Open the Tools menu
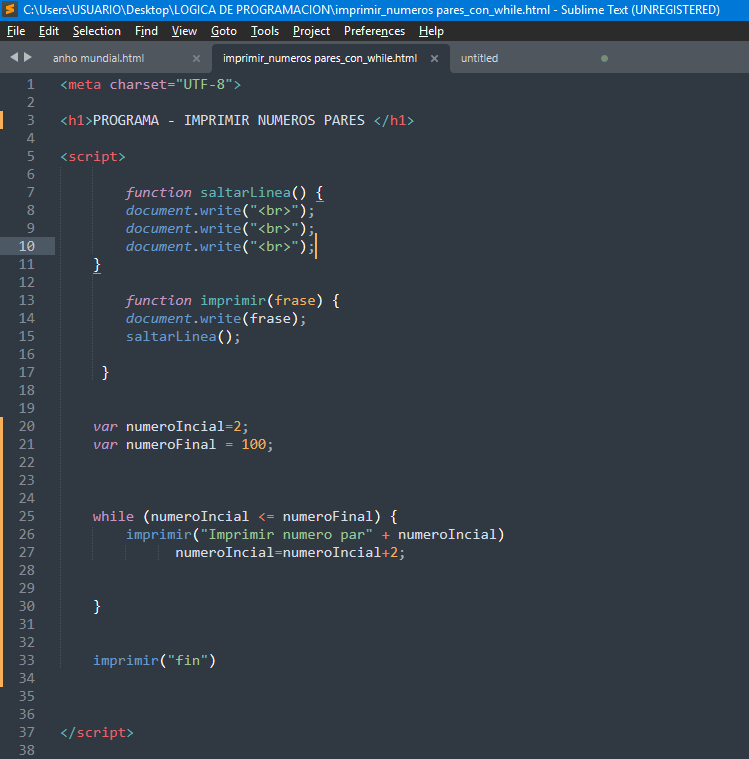Viewport: 749px width, 759px height. (x=264, y=31)
